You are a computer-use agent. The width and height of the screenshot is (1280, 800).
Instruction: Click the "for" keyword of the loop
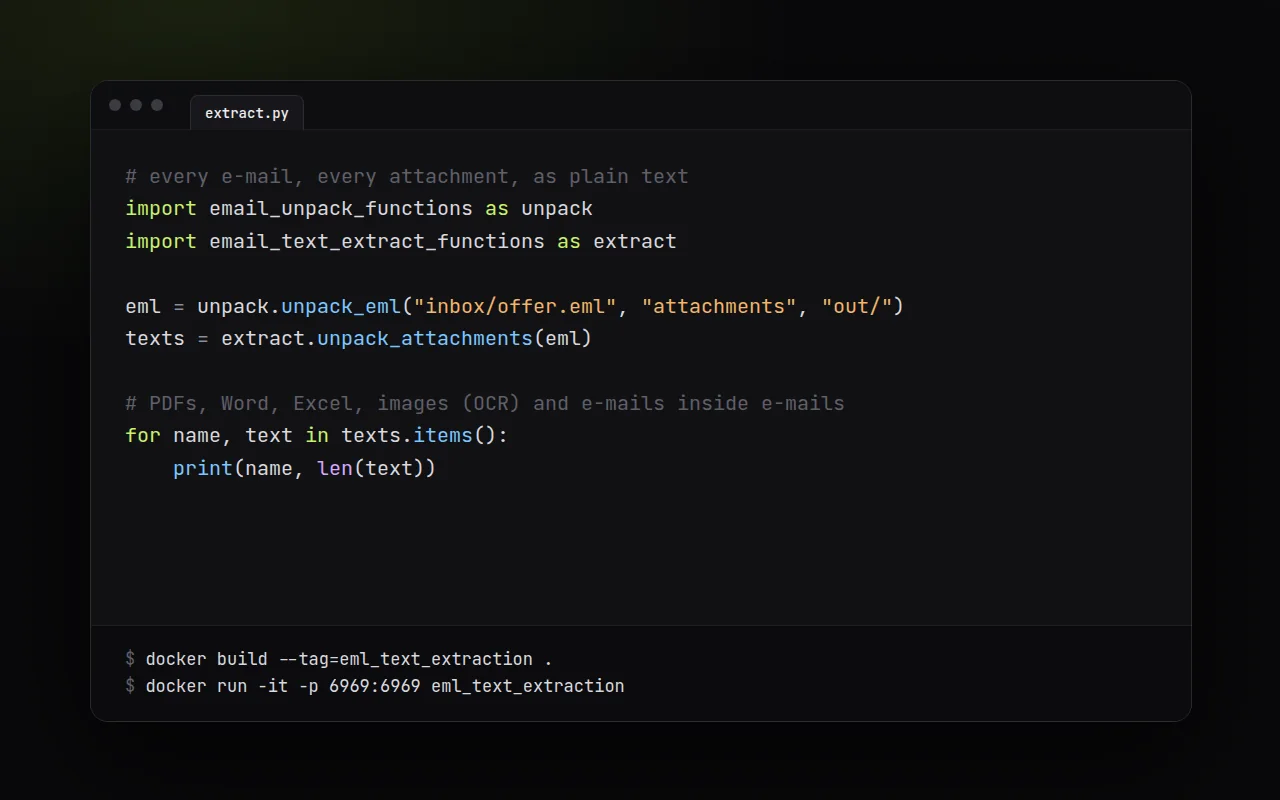(x=143, y=435)
